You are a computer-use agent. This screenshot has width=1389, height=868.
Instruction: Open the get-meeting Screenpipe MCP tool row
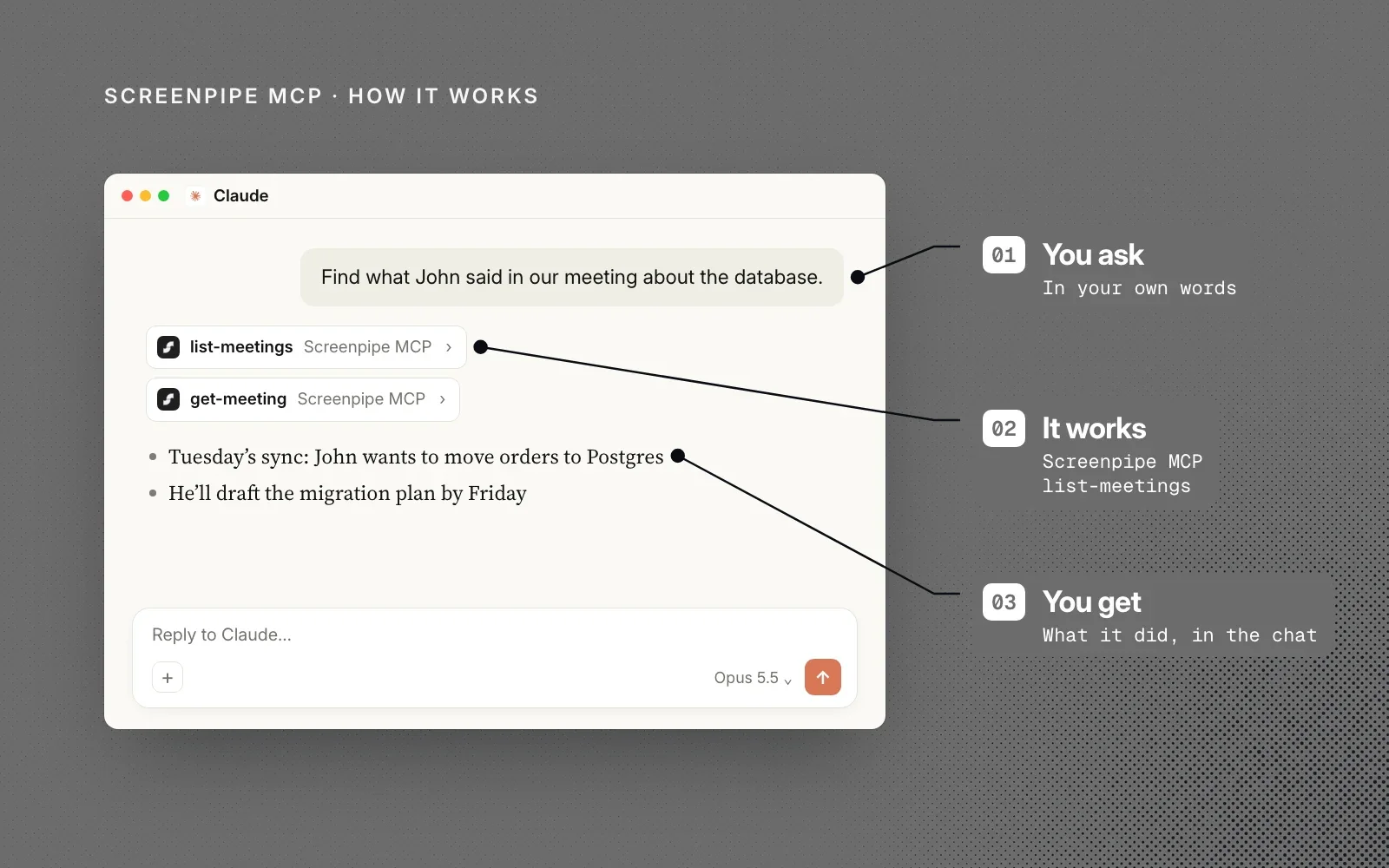(303, 399)
